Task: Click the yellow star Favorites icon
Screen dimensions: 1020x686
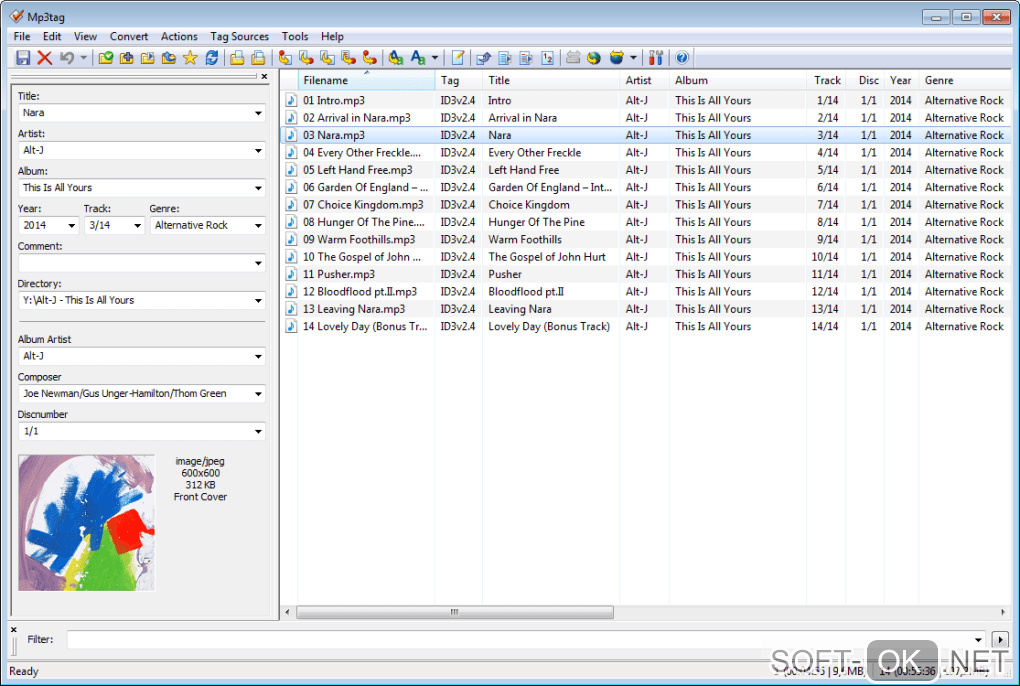Action: 190,58
